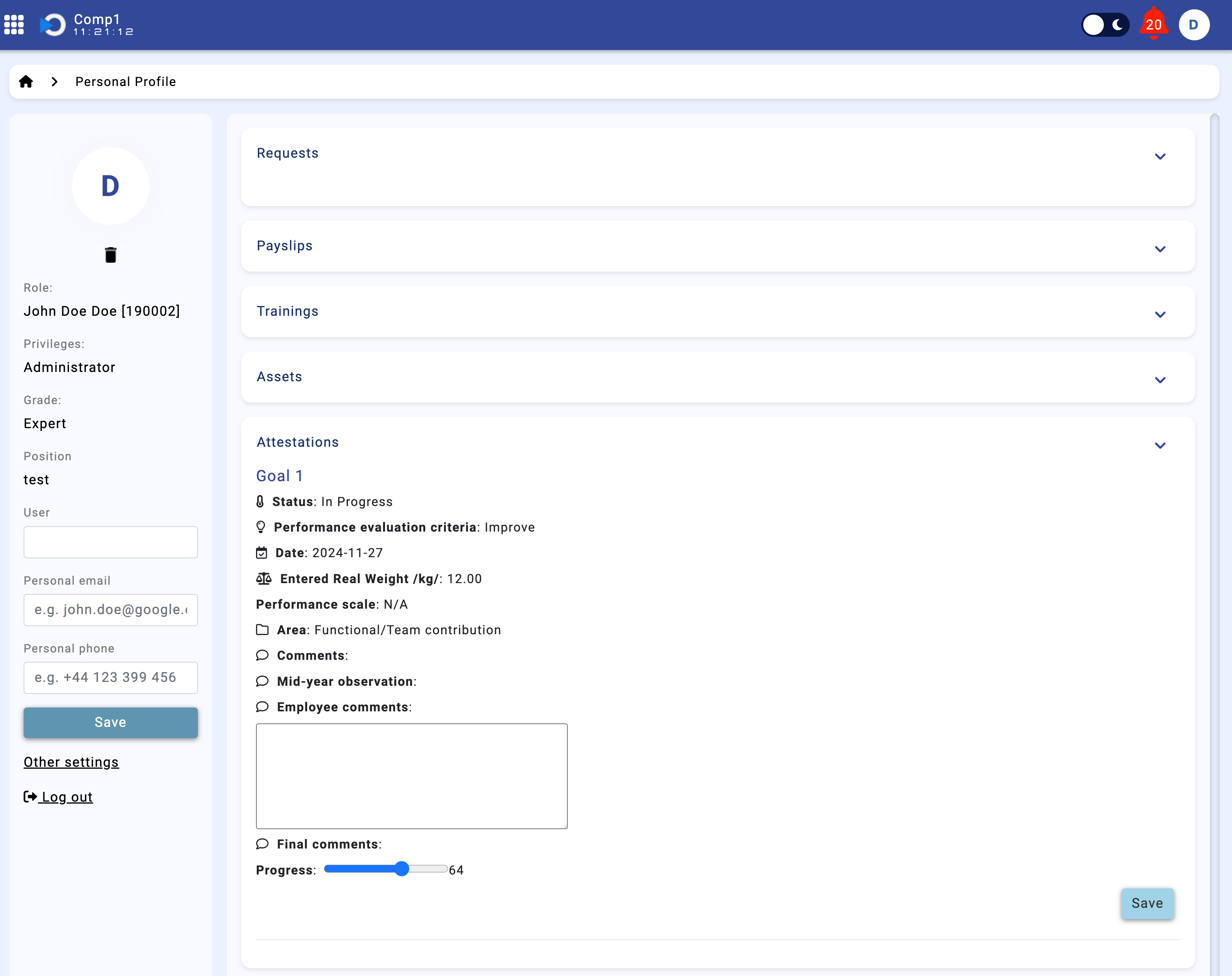
Task: Click 'Functional/Team contribution' area text
Action: coord(408,630)
